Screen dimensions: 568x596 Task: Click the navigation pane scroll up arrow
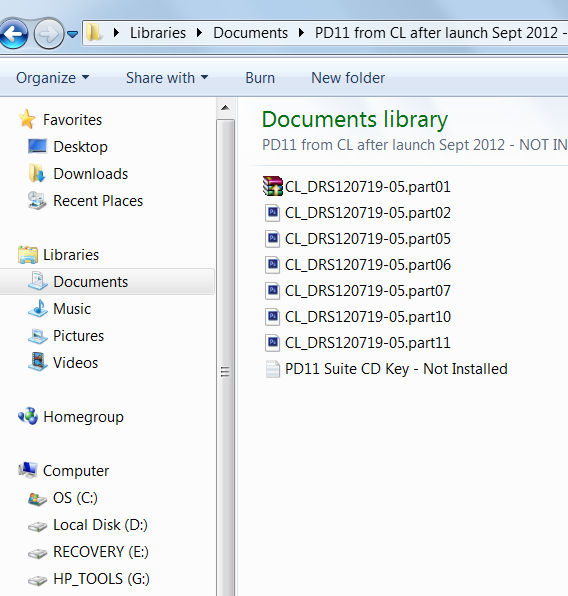[225, 108]
